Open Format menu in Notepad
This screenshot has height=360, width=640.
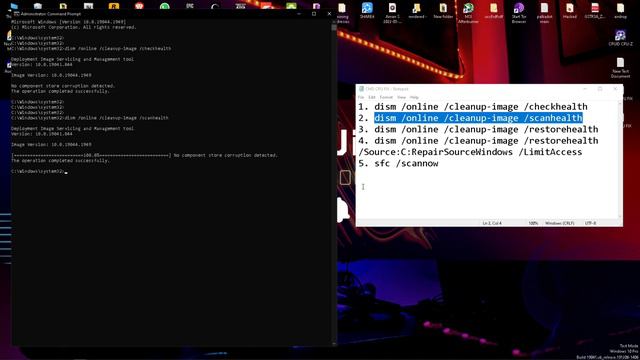click(x=386, y=97)
